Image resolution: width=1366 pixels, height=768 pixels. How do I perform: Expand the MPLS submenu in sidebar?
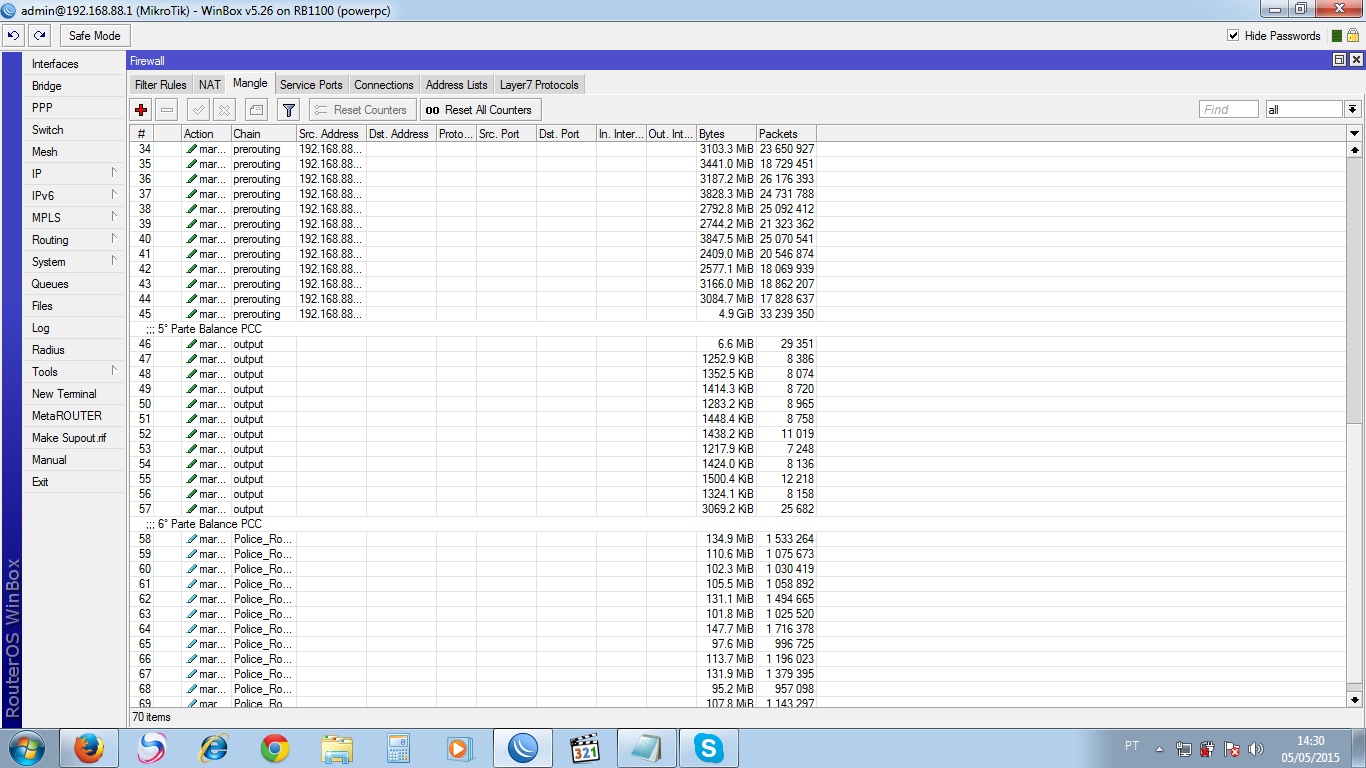114,217
